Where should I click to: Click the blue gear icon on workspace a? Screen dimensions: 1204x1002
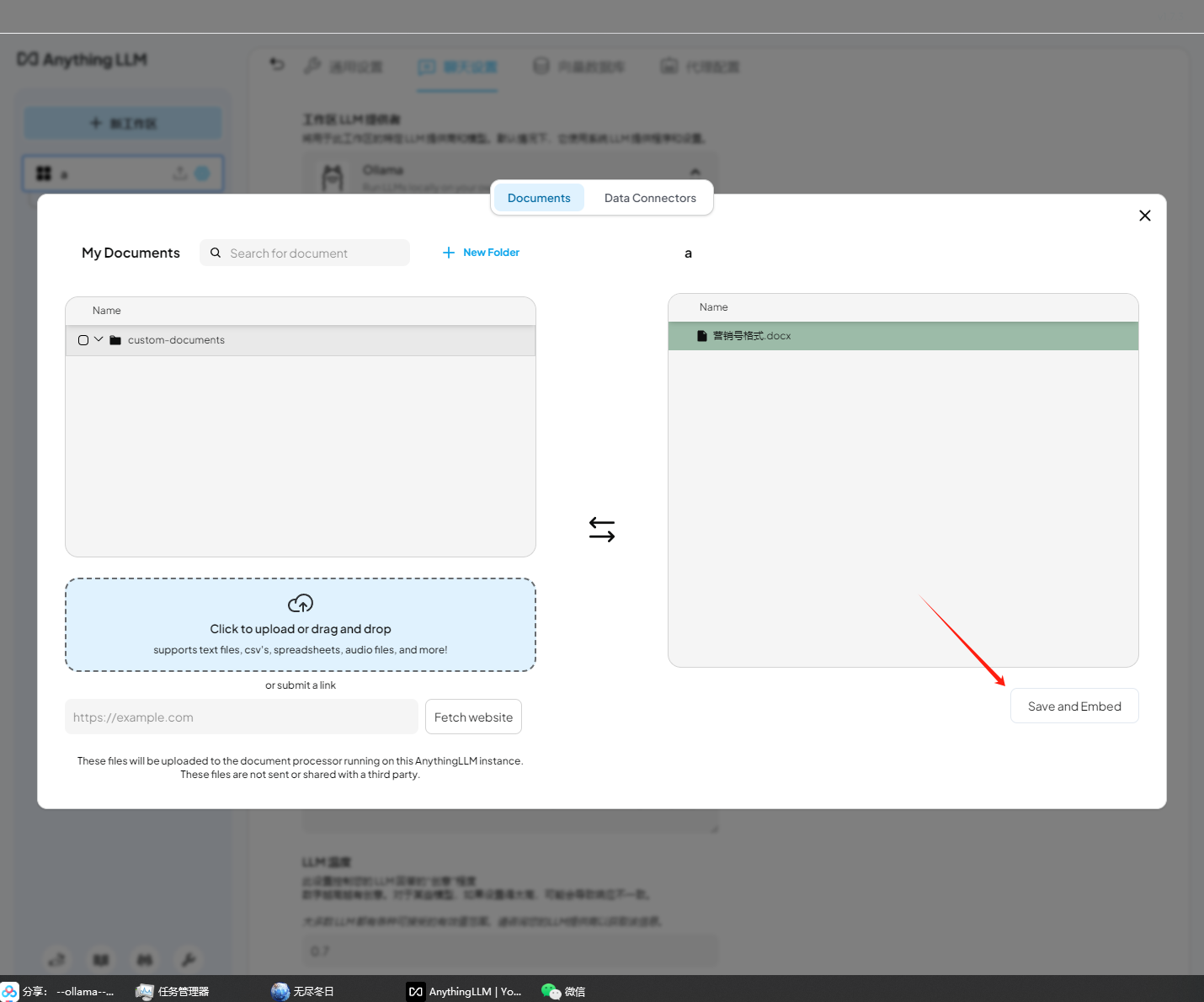202,173
